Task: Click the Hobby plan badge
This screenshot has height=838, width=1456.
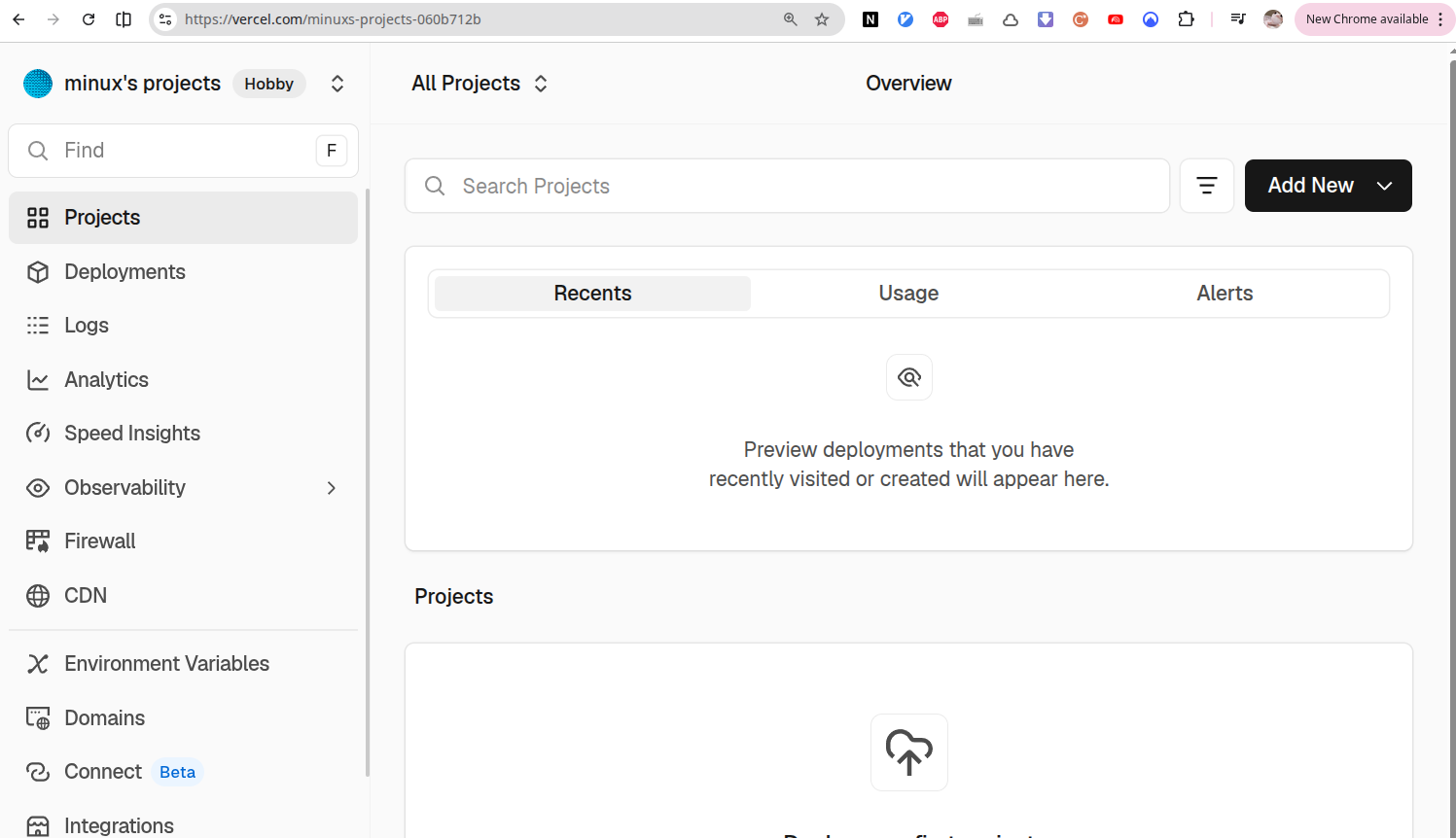Action: click(269, 84)
